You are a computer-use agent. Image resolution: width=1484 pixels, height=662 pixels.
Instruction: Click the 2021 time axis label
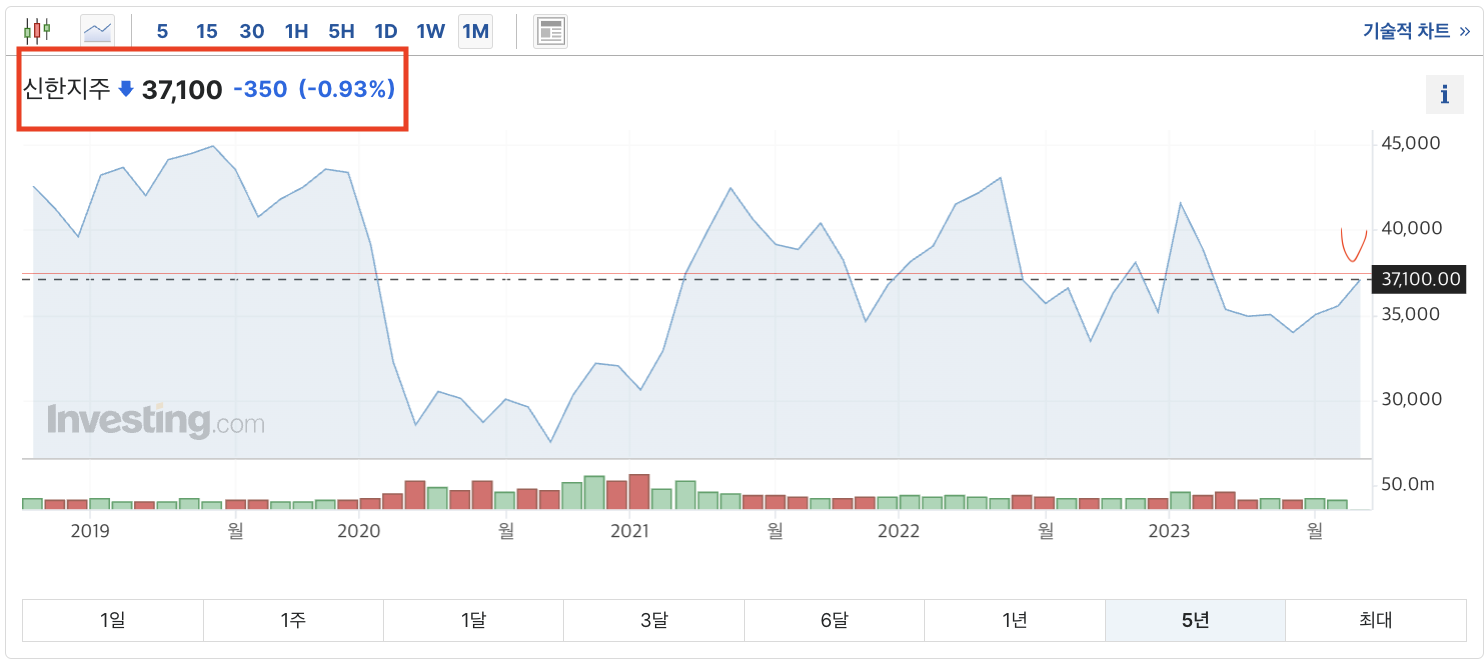629,531
